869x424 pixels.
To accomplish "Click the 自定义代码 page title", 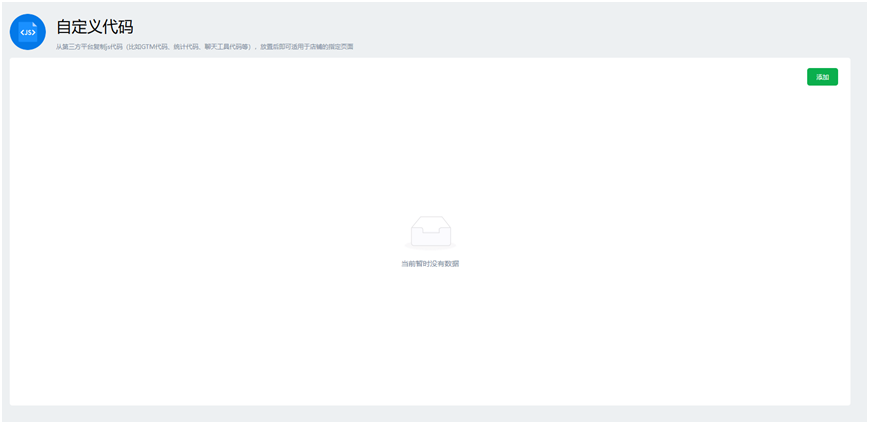I will (x=94, y=26).
